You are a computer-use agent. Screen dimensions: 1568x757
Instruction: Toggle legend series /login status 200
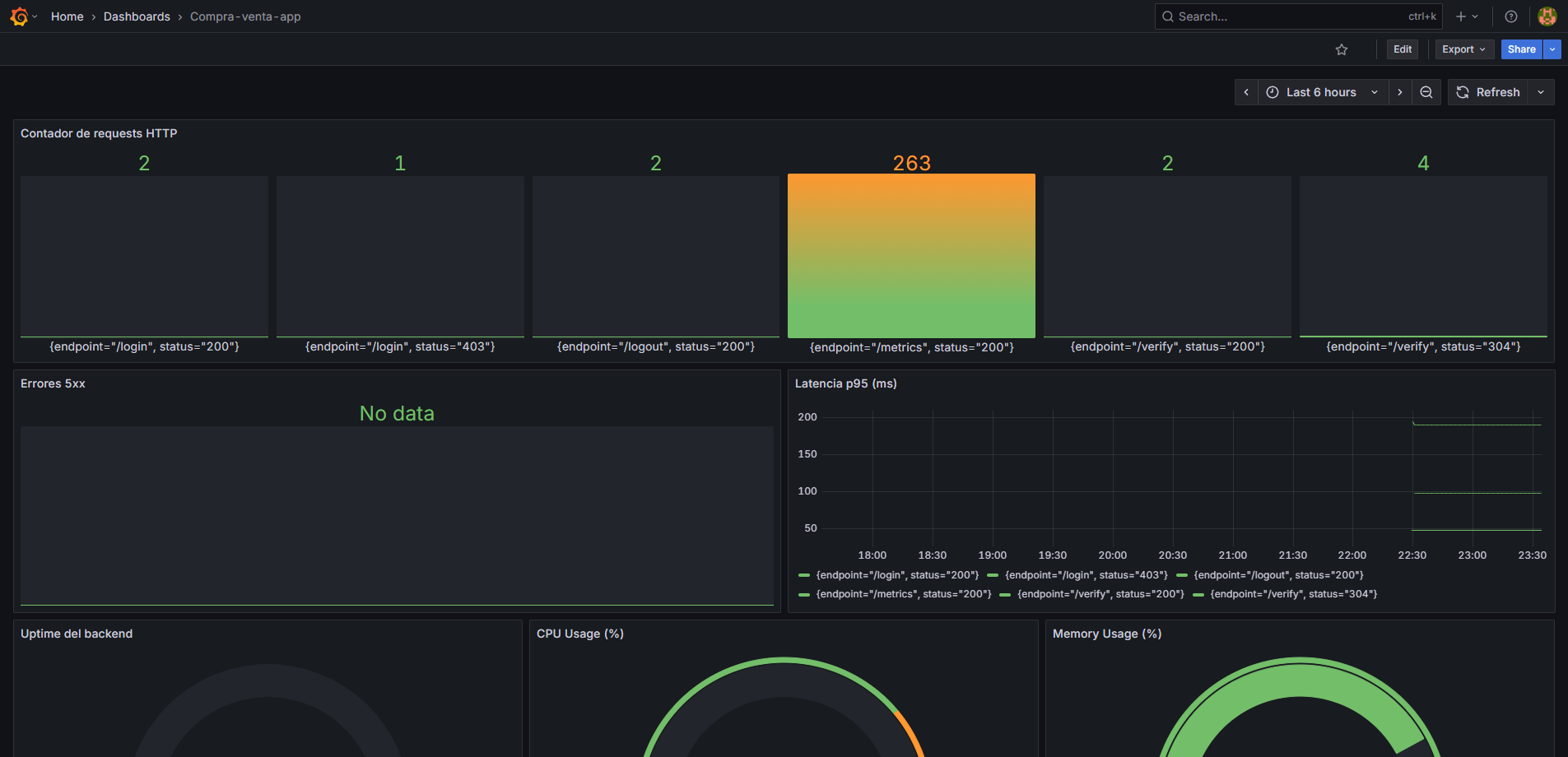point(897,575)
